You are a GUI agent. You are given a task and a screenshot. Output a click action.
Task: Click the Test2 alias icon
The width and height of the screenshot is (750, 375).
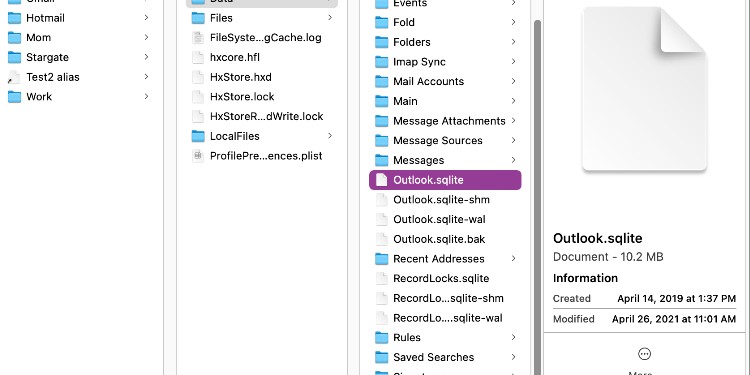pos(15,77)
